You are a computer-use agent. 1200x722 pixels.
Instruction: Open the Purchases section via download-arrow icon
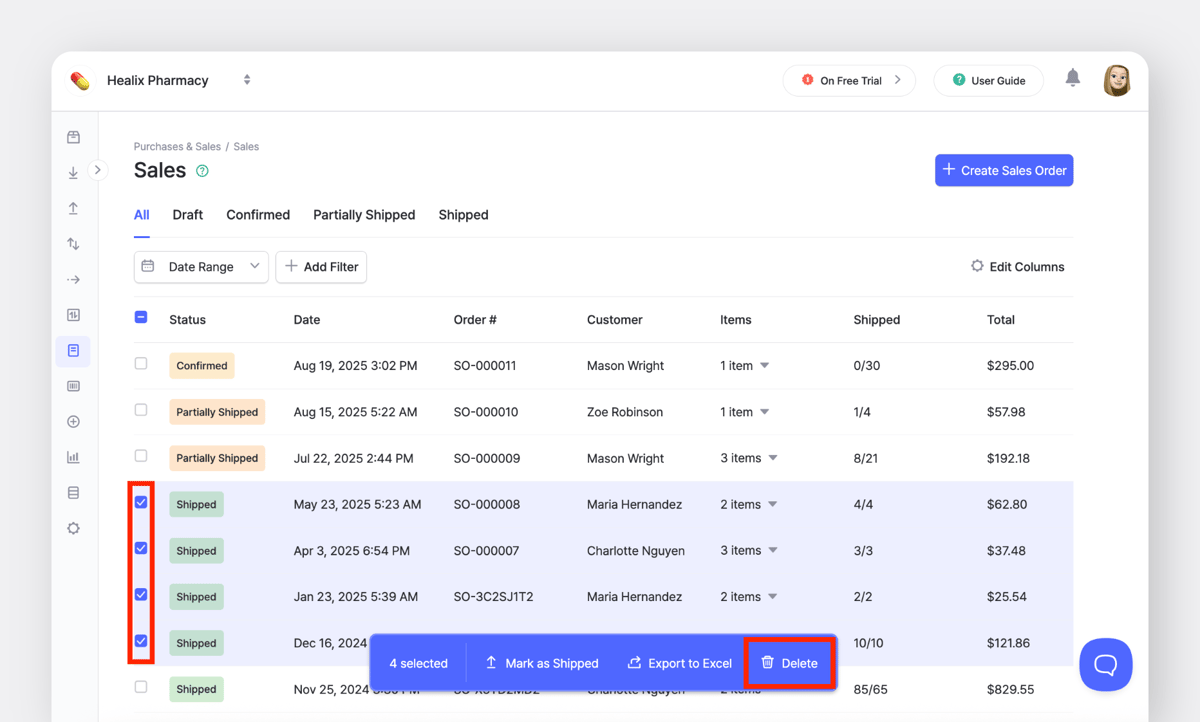click(x=73, y=172)
